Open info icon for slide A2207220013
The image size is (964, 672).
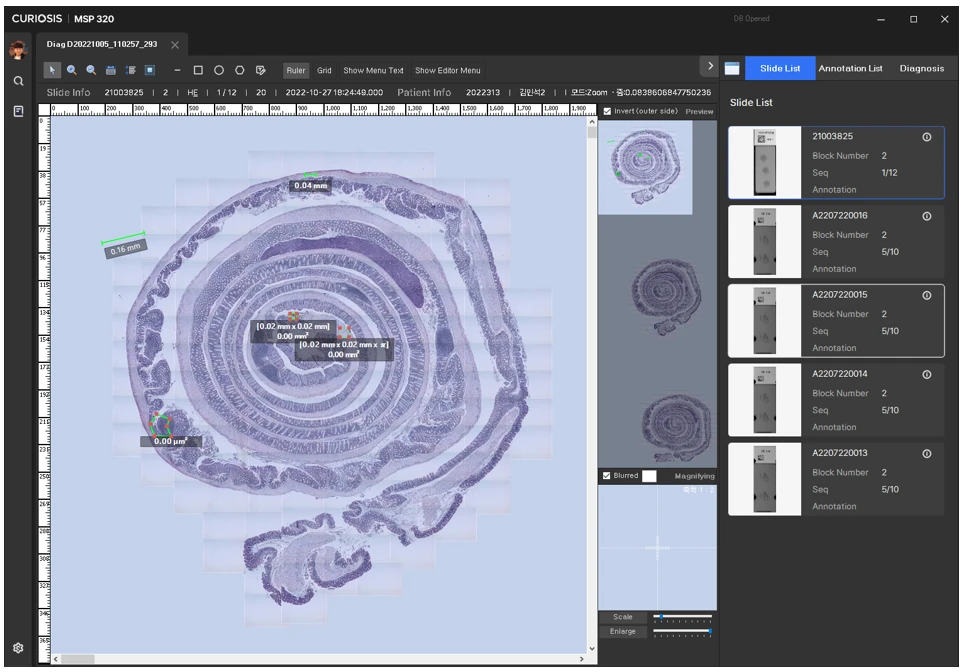click(926, 454)
